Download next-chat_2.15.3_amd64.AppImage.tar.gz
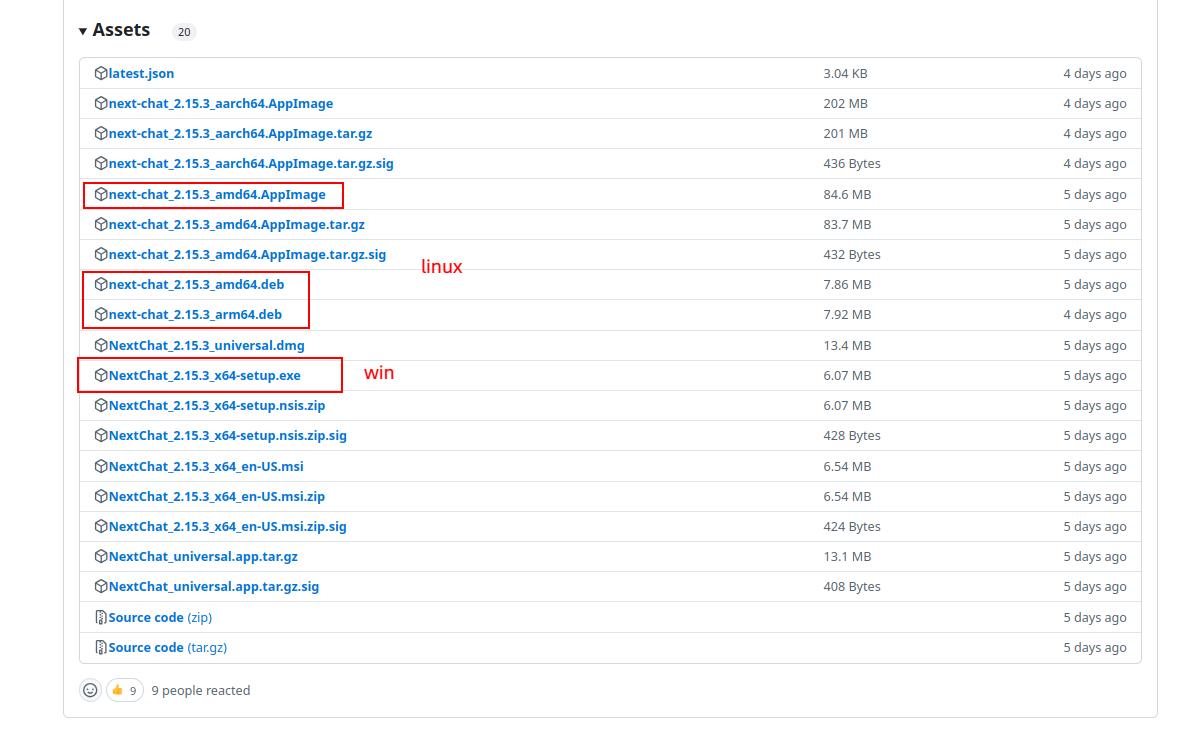The height and width of the screenshot is (743, 1203). (x=237, y=224)
